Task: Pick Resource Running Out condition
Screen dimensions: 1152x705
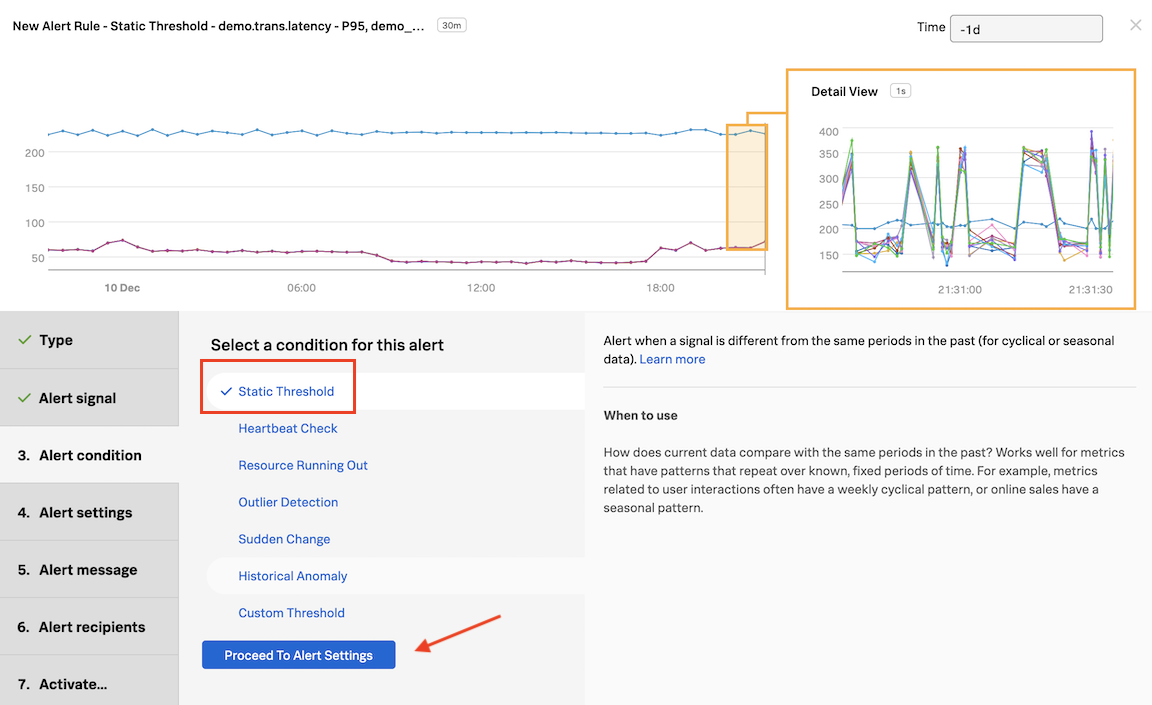Action: pyautogui.click(x=303, y=465)
